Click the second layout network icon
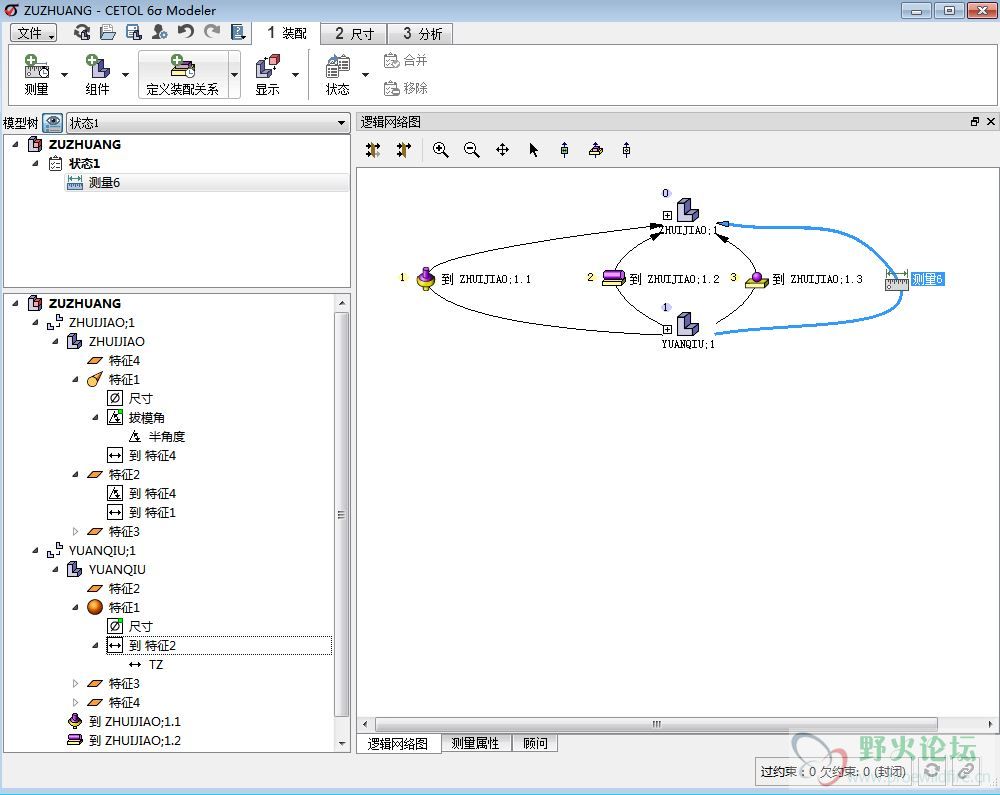1000x795 pixels. tap(404, 150)
